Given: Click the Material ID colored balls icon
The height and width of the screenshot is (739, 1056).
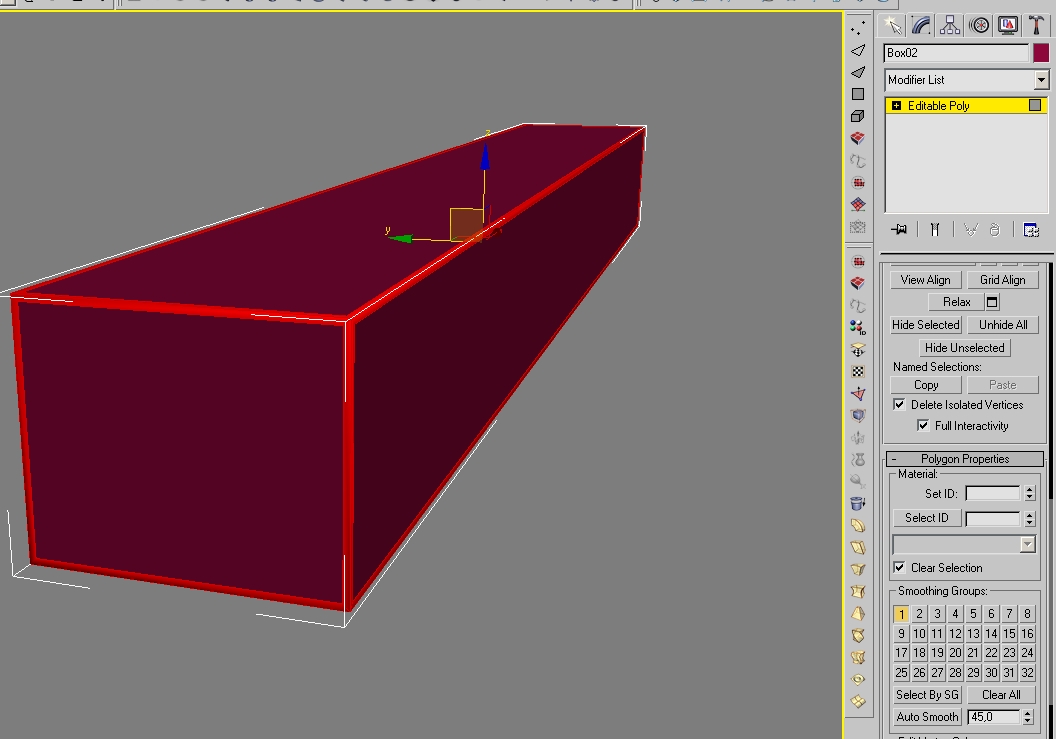Looking at the screenshot, I should [857, 327].
